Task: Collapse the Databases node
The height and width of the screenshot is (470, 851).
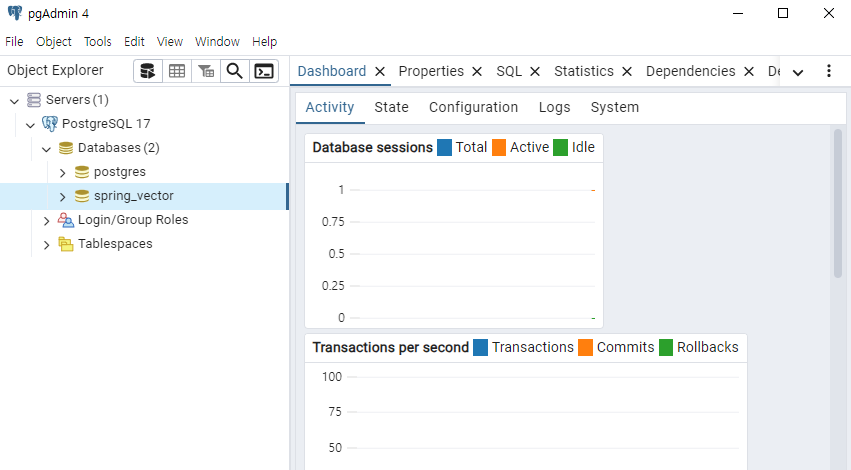Action: (x=47, y=149)
